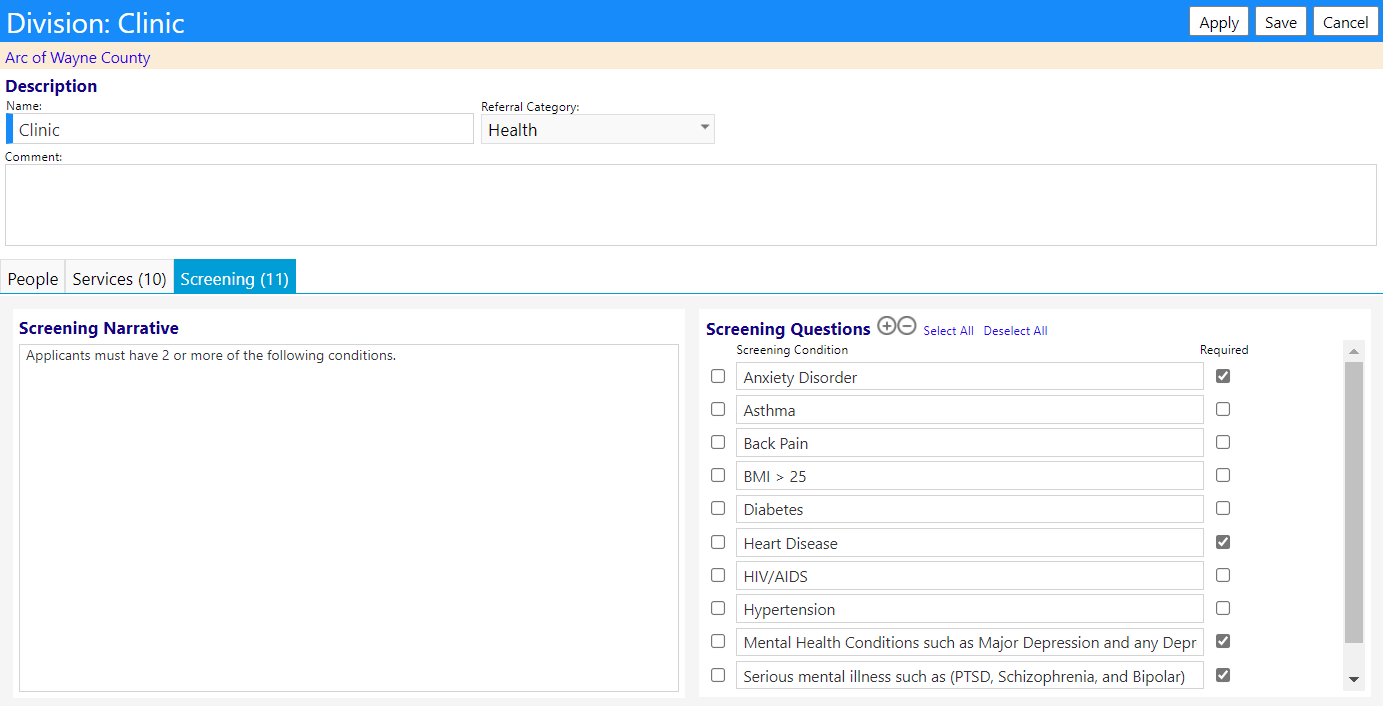Remove screening question with minus icon
Screen dimensions: 1383x706
click(x=907, y=326)
